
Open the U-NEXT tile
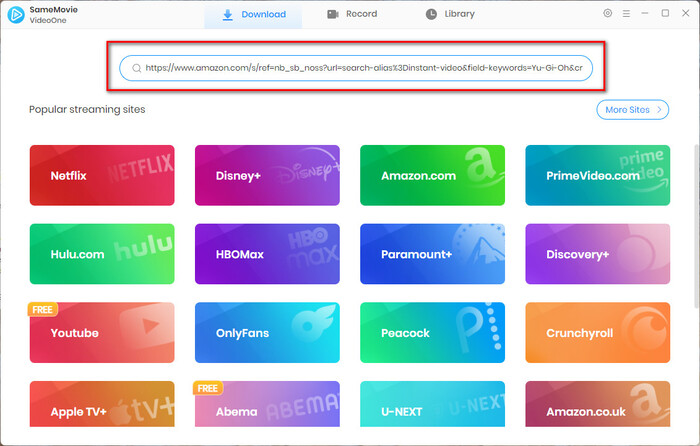(x=433, y=404)
